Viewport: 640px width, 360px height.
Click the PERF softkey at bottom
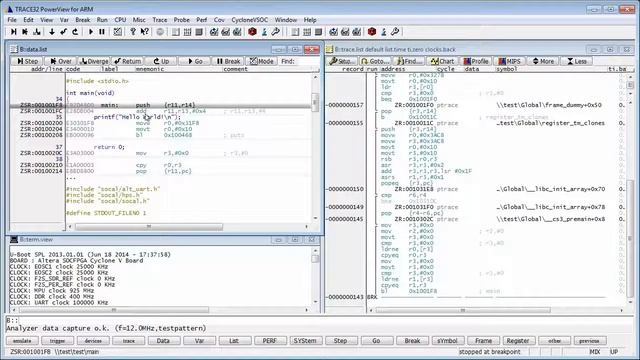(270, 340)
